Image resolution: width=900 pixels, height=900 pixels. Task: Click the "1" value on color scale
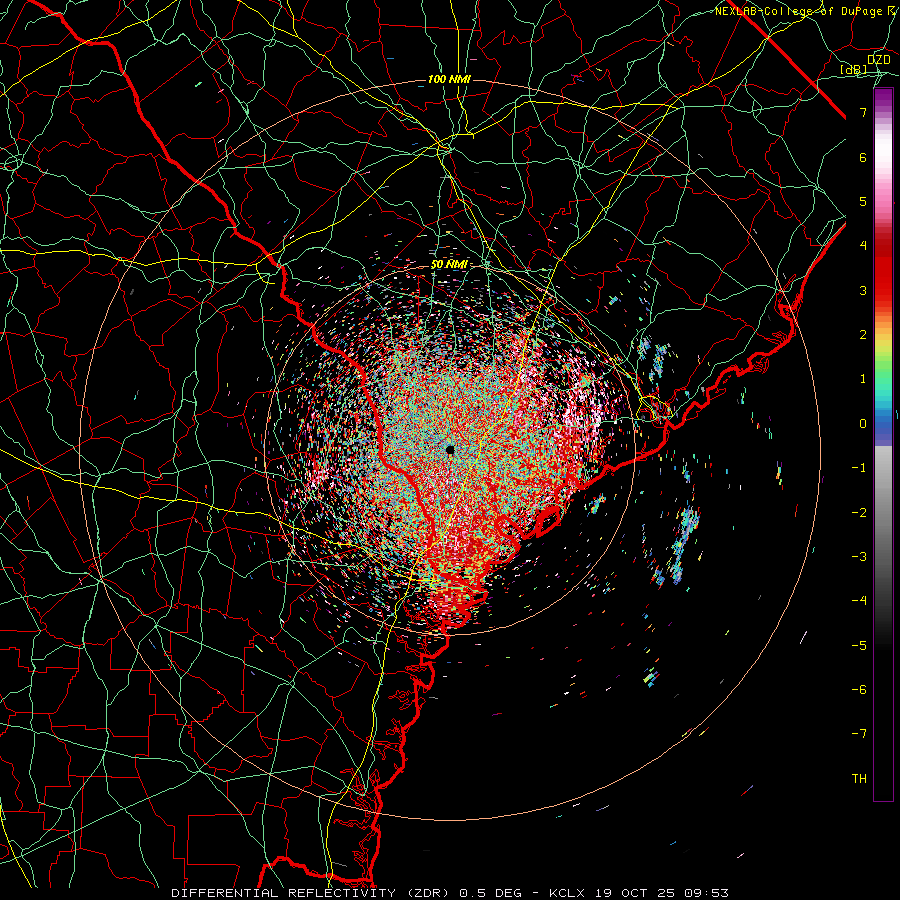pyautogui.click(x=863, y=379)
